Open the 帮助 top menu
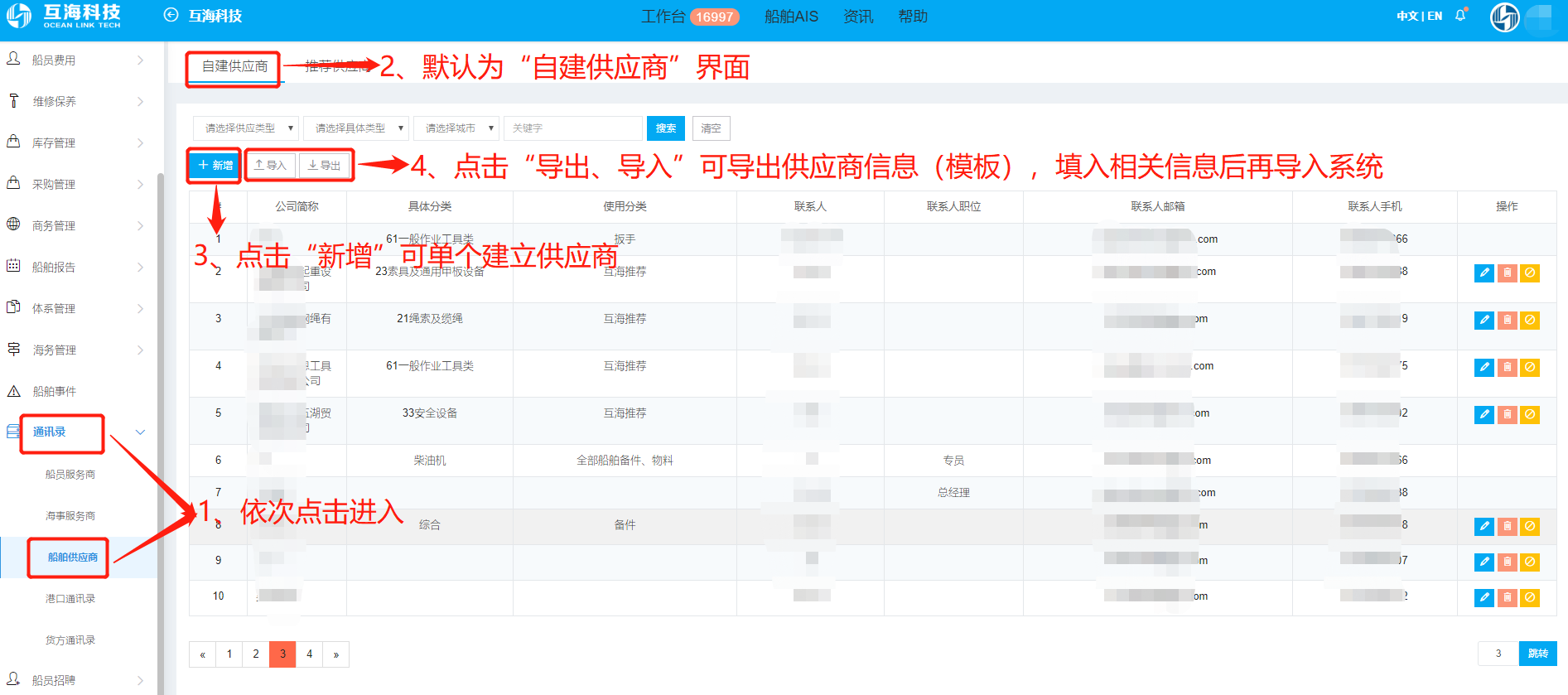The height and width of the screenshot is (695, 1568). coord(913,17)
